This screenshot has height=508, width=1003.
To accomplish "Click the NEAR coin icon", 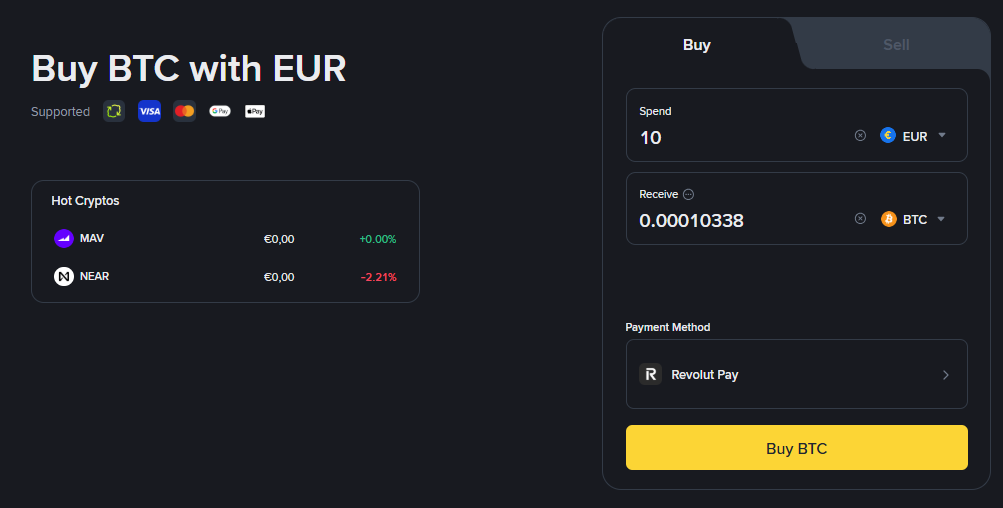I will click(x=64, y=276).
